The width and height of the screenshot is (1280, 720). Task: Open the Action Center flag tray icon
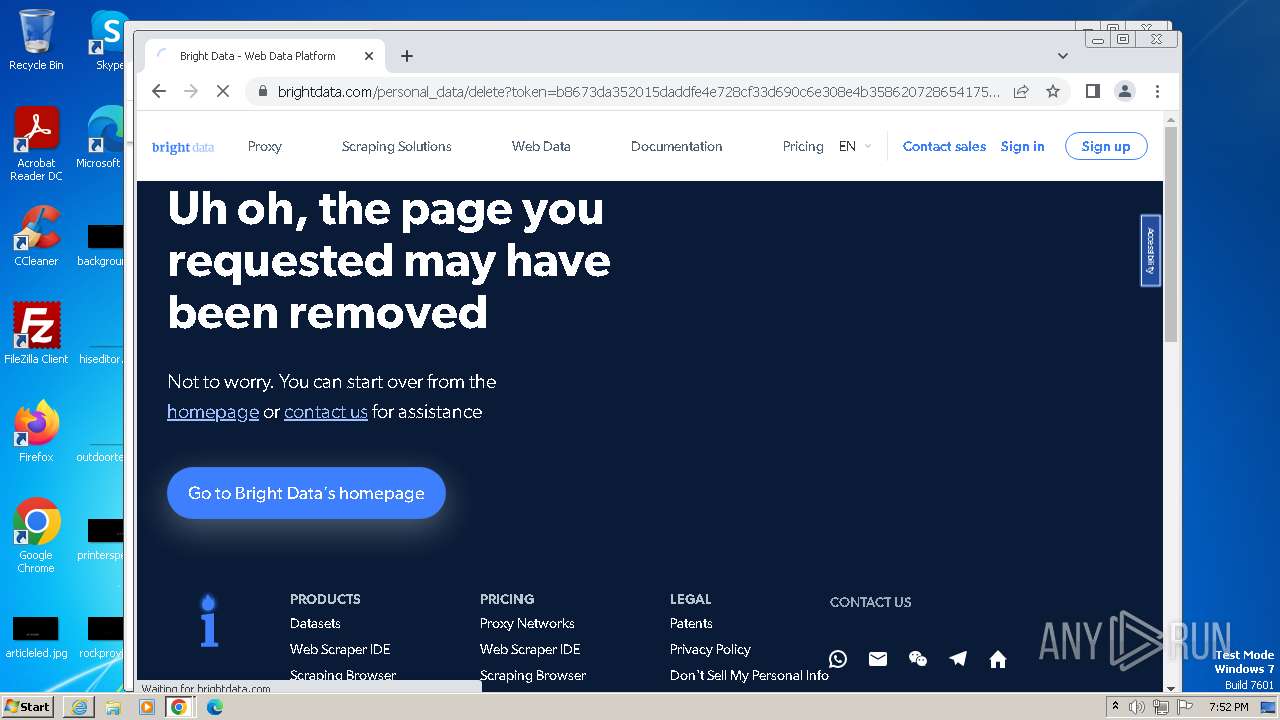click(x=1185, y=707)
